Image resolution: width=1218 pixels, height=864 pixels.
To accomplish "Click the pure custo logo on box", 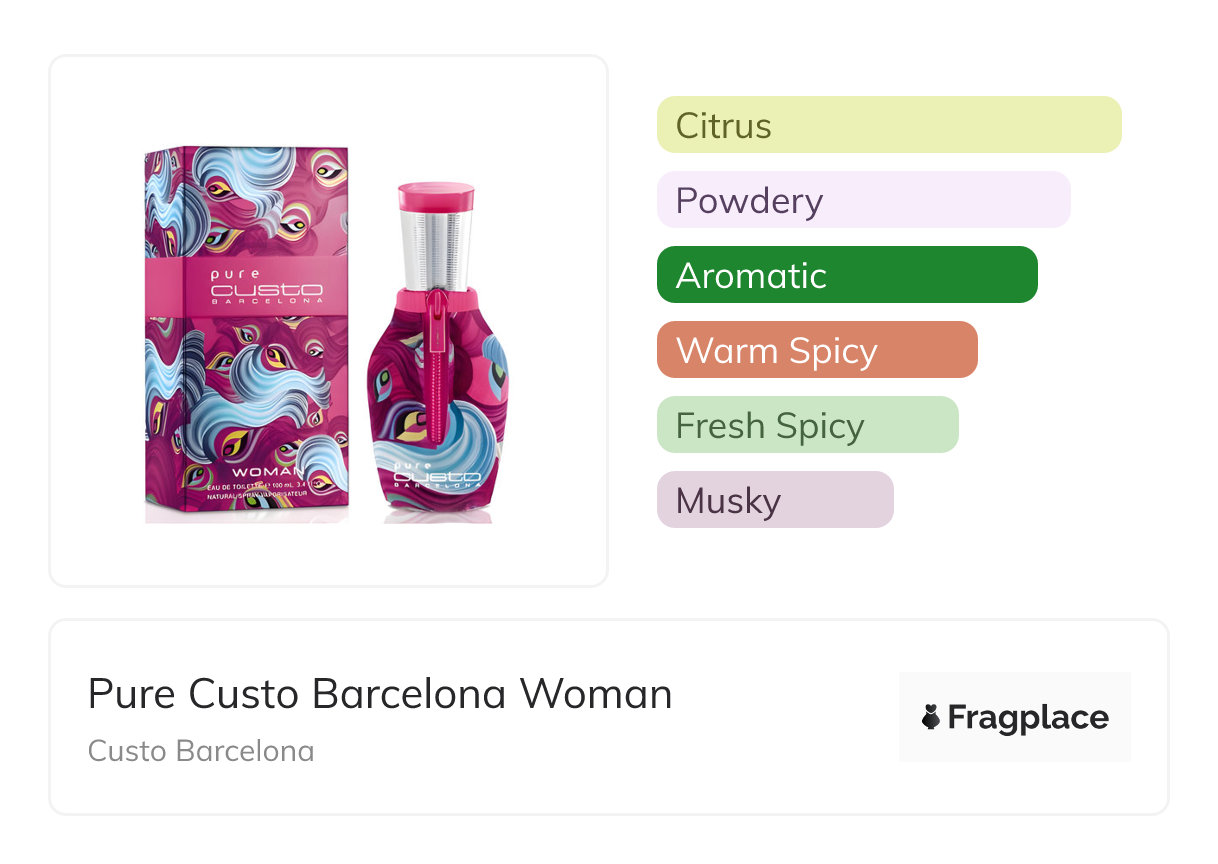I will 266,285.
